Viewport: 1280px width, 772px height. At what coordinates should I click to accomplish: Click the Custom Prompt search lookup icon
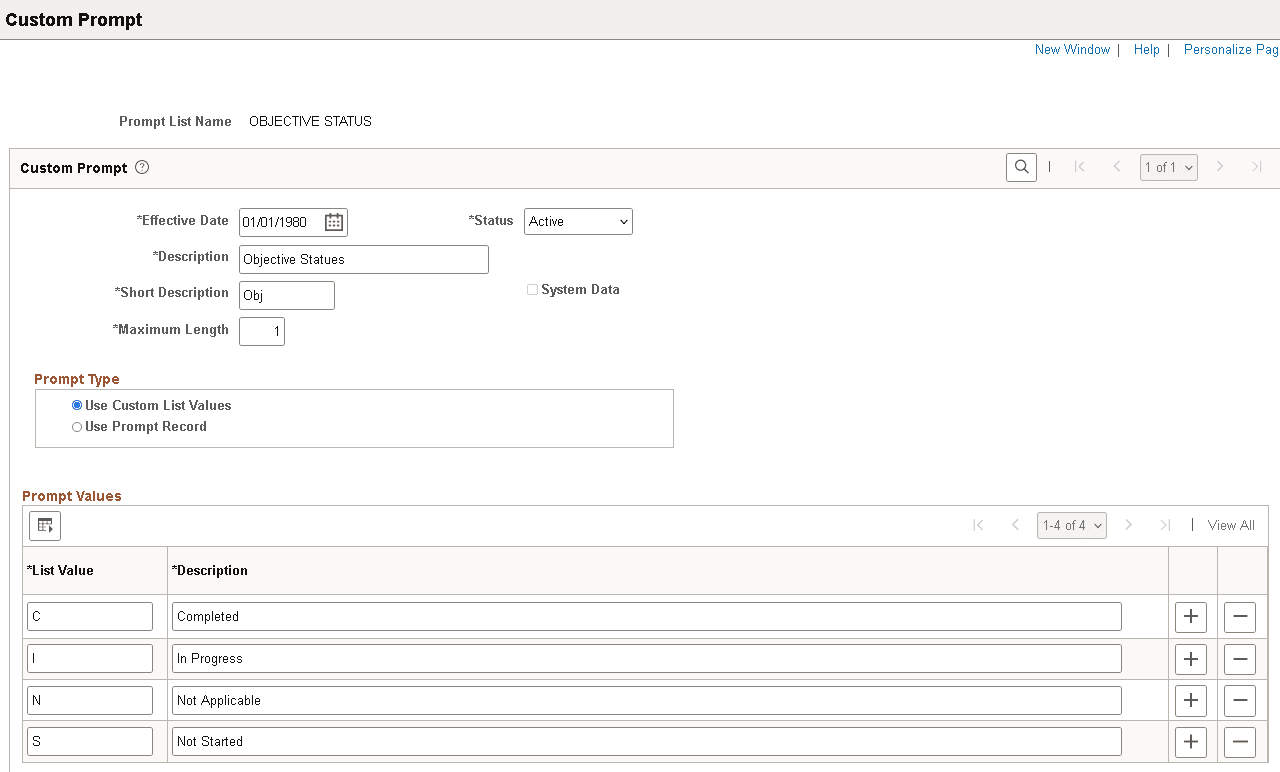1020,166
